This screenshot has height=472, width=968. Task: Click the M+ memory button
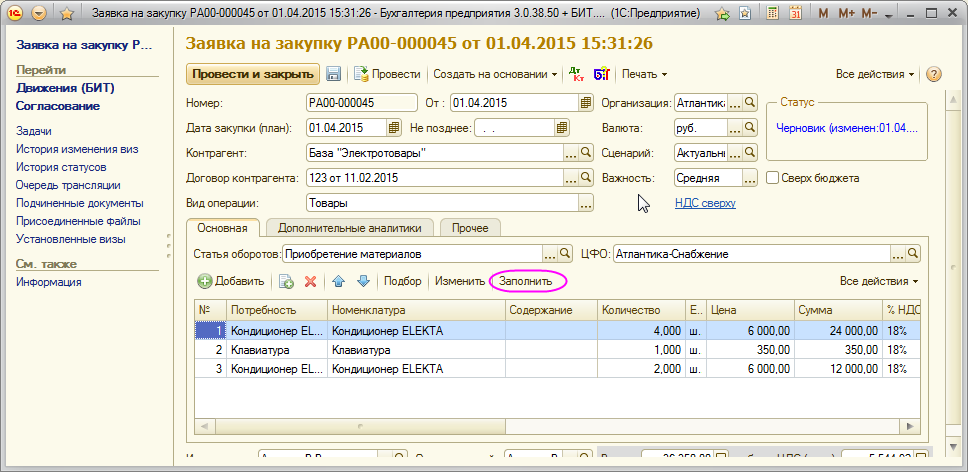846,13
